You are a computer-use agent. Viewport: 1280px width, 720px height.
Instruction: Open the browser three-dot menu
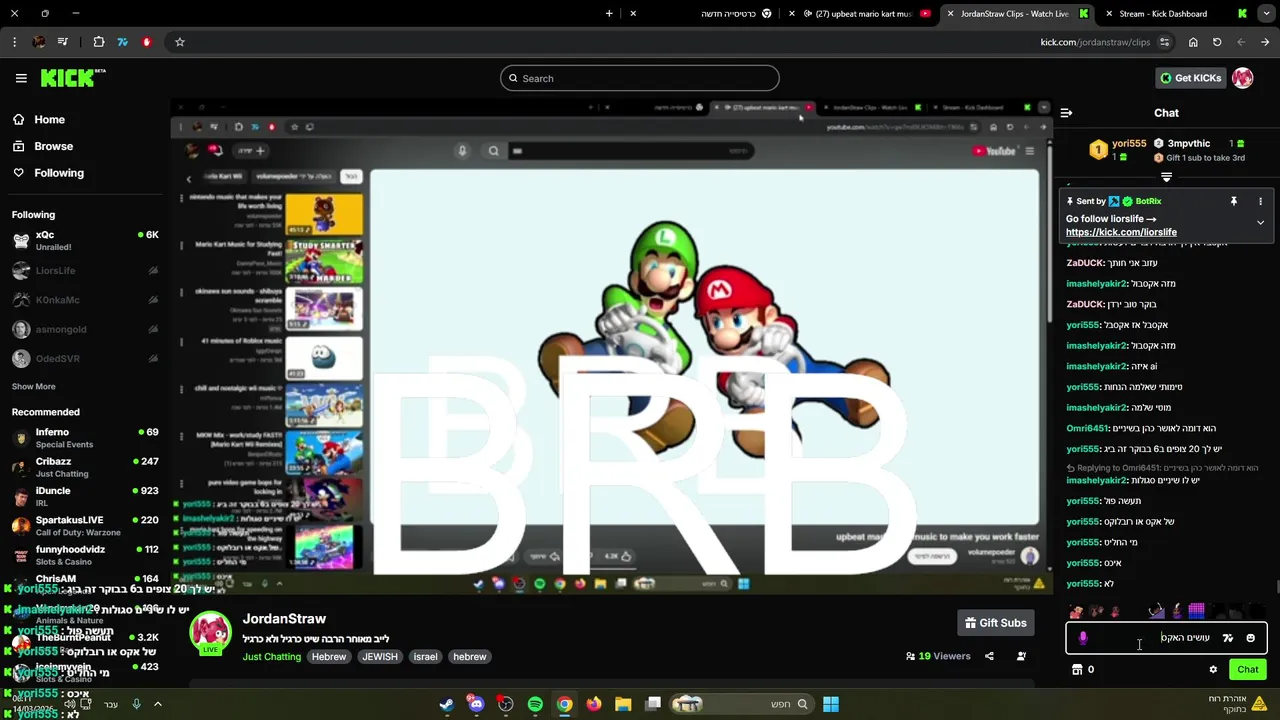point(14,42)
